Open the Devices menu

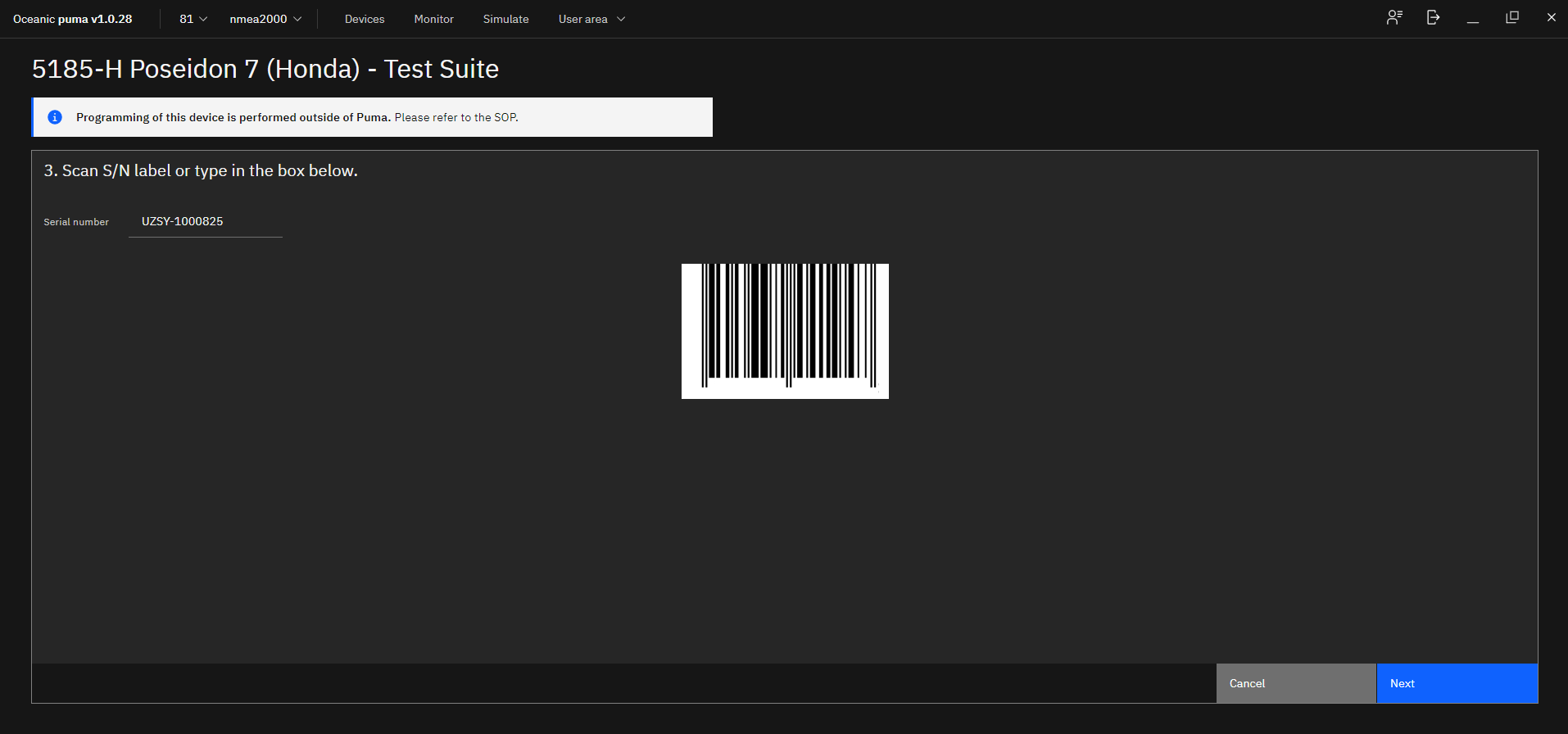pyautogui.click(x=365, y=19)
